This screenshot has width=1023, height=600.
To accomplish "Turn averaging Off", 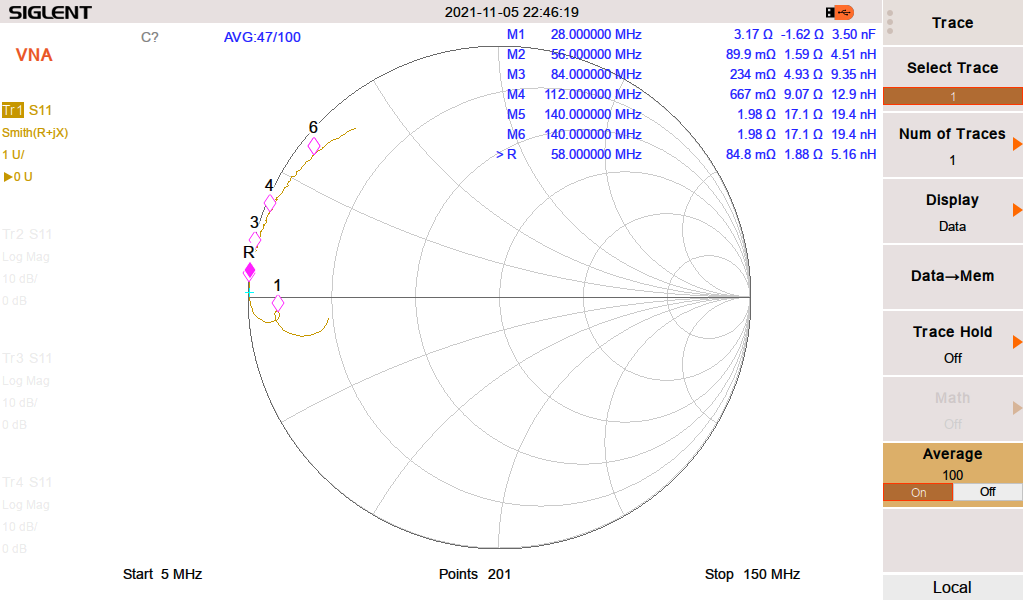I will pos(987,492).
